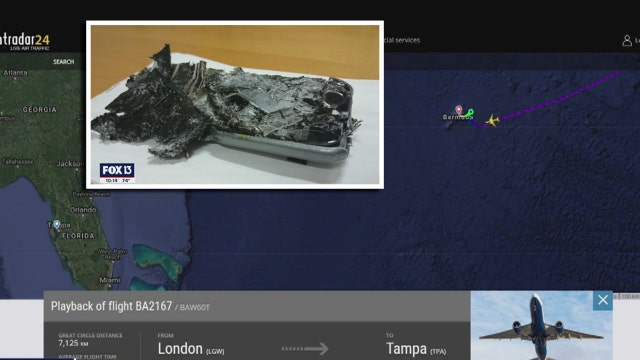The image size is (640, 360).
Task: Select the yellow airplane on the map
Action: click(x=492, y=120)
